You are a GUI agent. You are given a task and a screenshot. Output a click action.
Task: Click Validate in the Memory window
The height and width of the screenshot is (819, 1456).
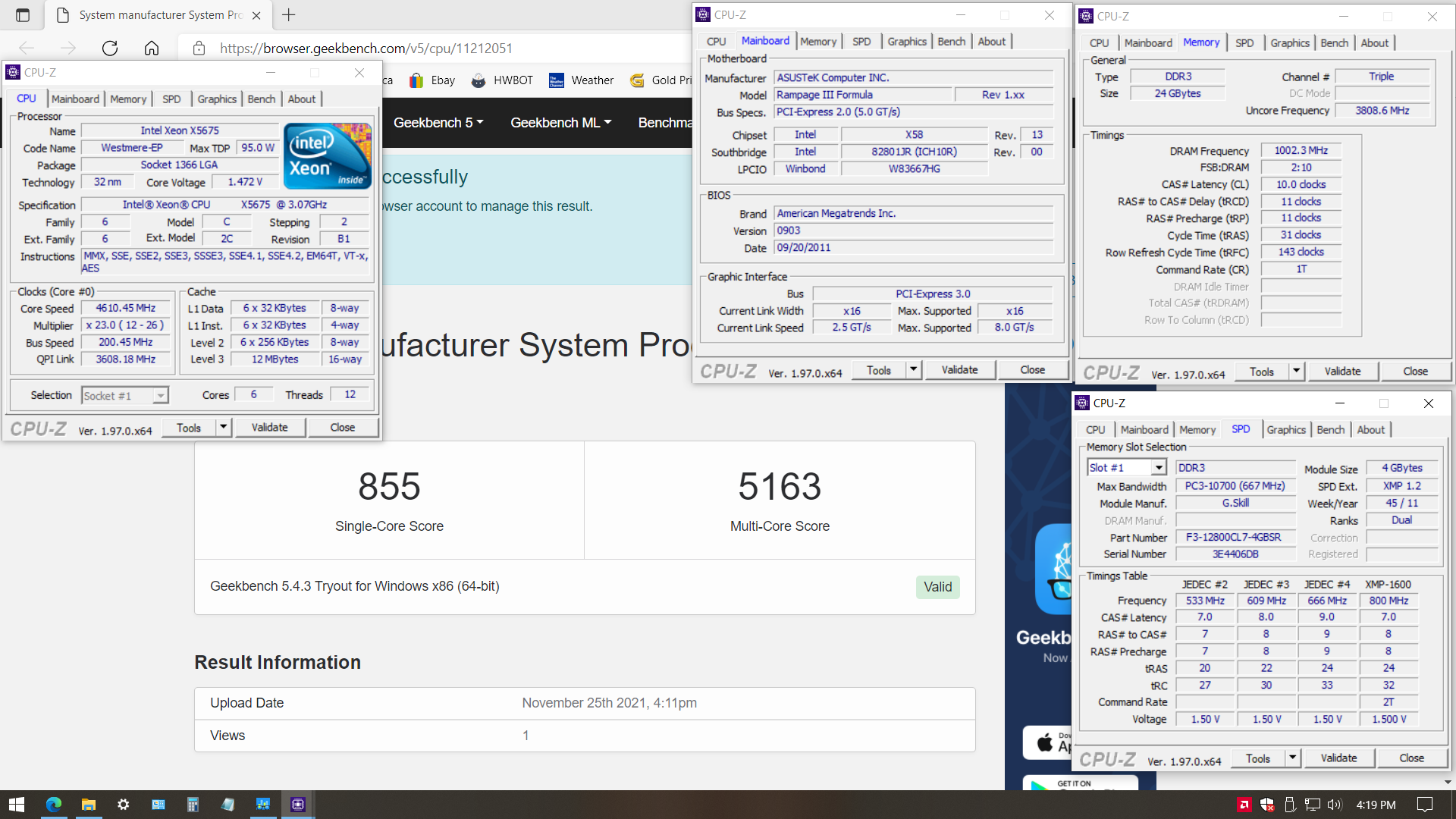pos(1343,372)
